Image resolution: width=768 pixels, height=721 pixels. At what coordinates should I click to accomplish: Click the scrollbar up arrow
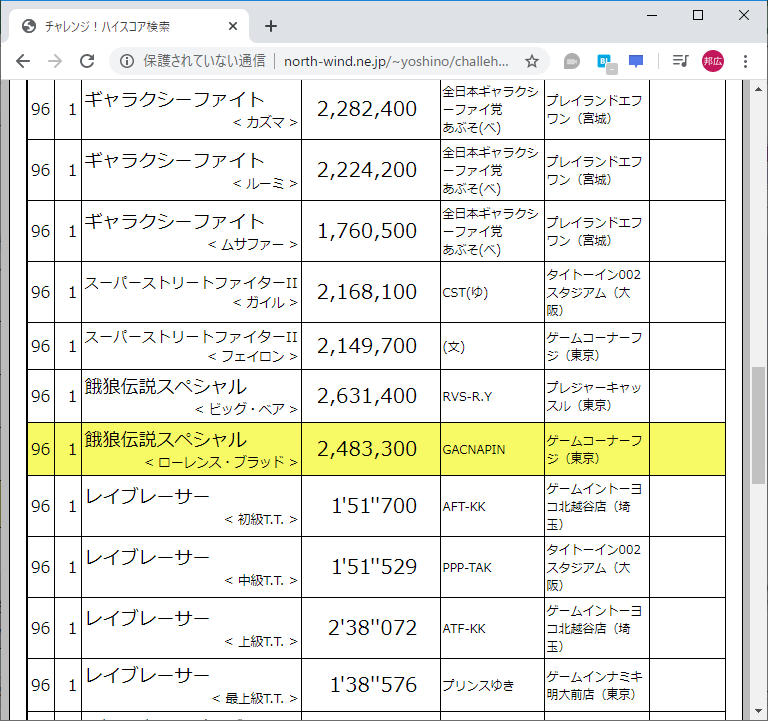pos(758,89)
